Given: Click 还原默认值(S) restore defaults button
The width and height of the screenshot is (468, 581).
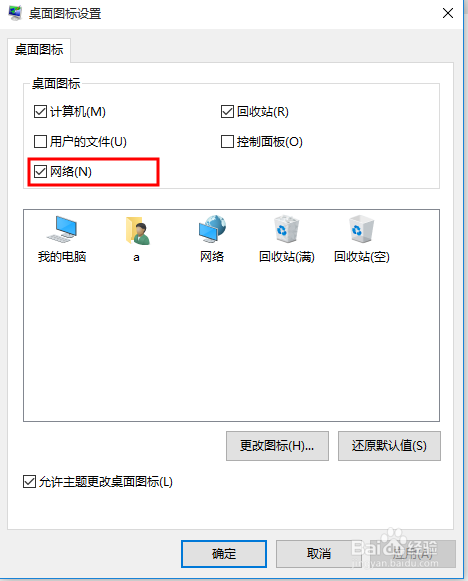Looking at the screenshot, I should point(389,446).
